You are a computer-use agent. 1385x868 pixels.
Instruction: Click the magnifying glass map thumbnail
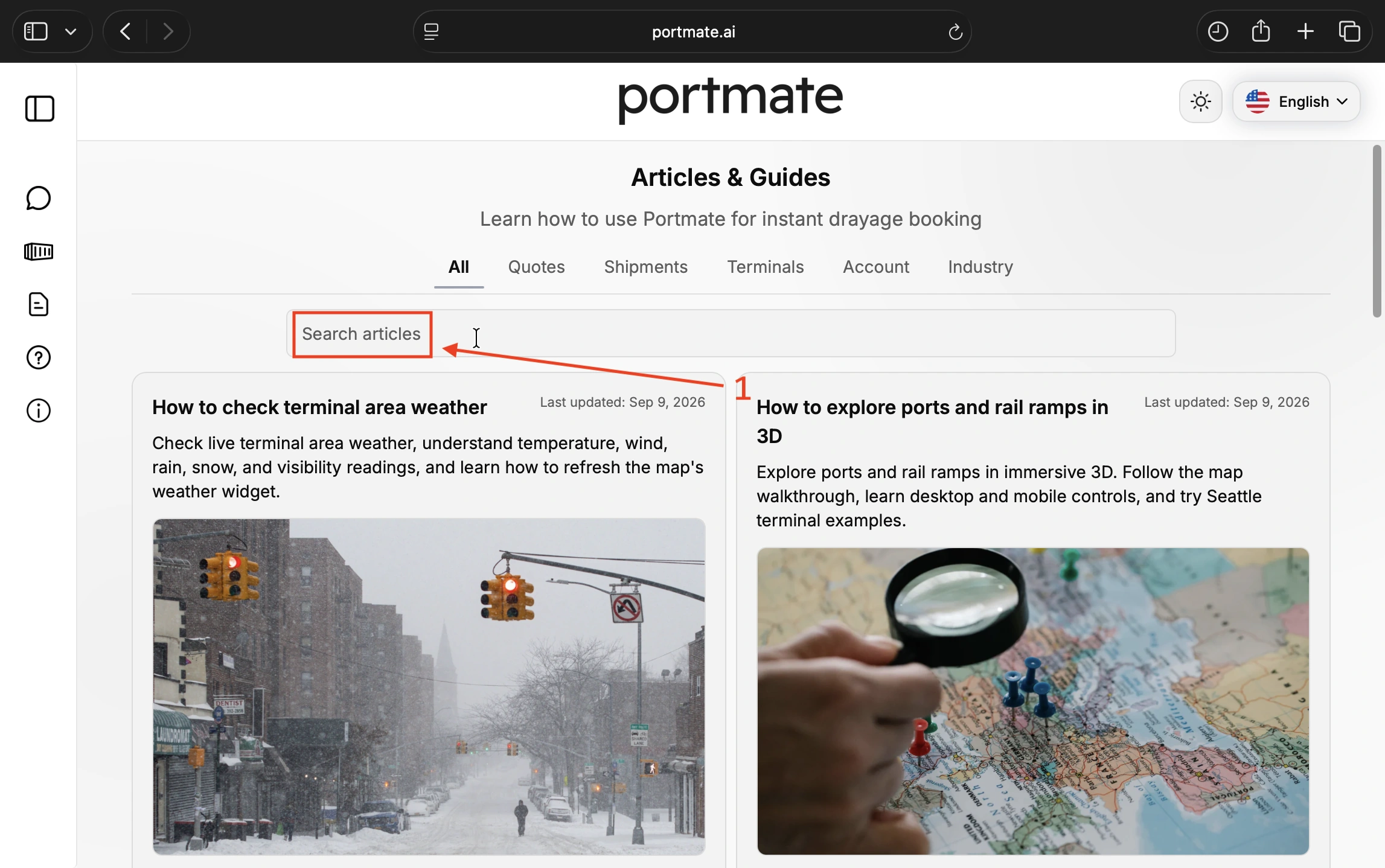[1033, 701]
